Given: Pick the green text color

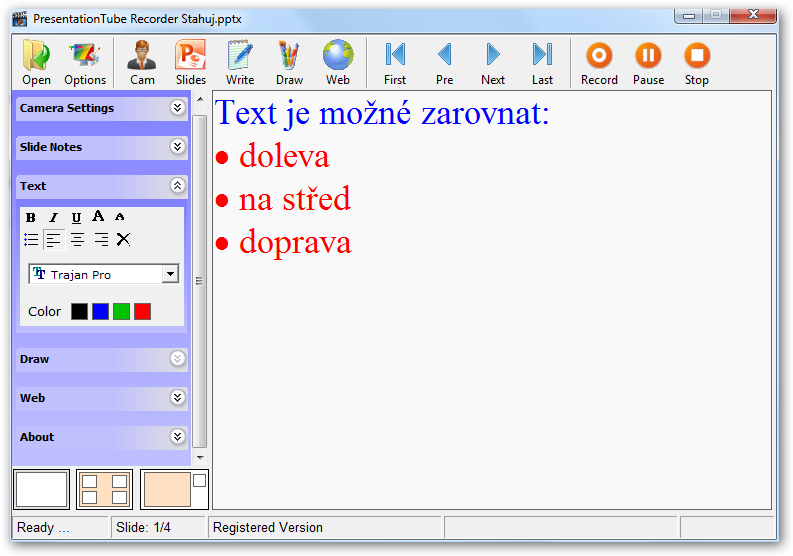Looking at the screenshot, I should (x=121, y=312).
